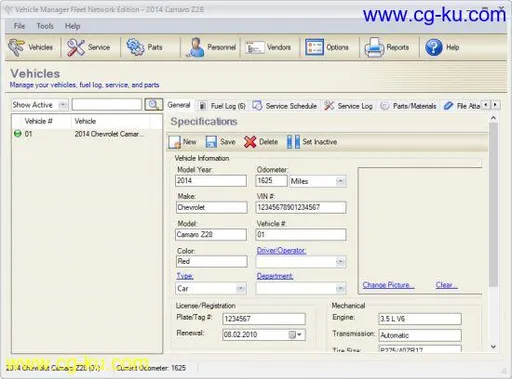512x379 pixels.
Task: Click the Model field showing Camaro Z28
Action: pos(211,235)
